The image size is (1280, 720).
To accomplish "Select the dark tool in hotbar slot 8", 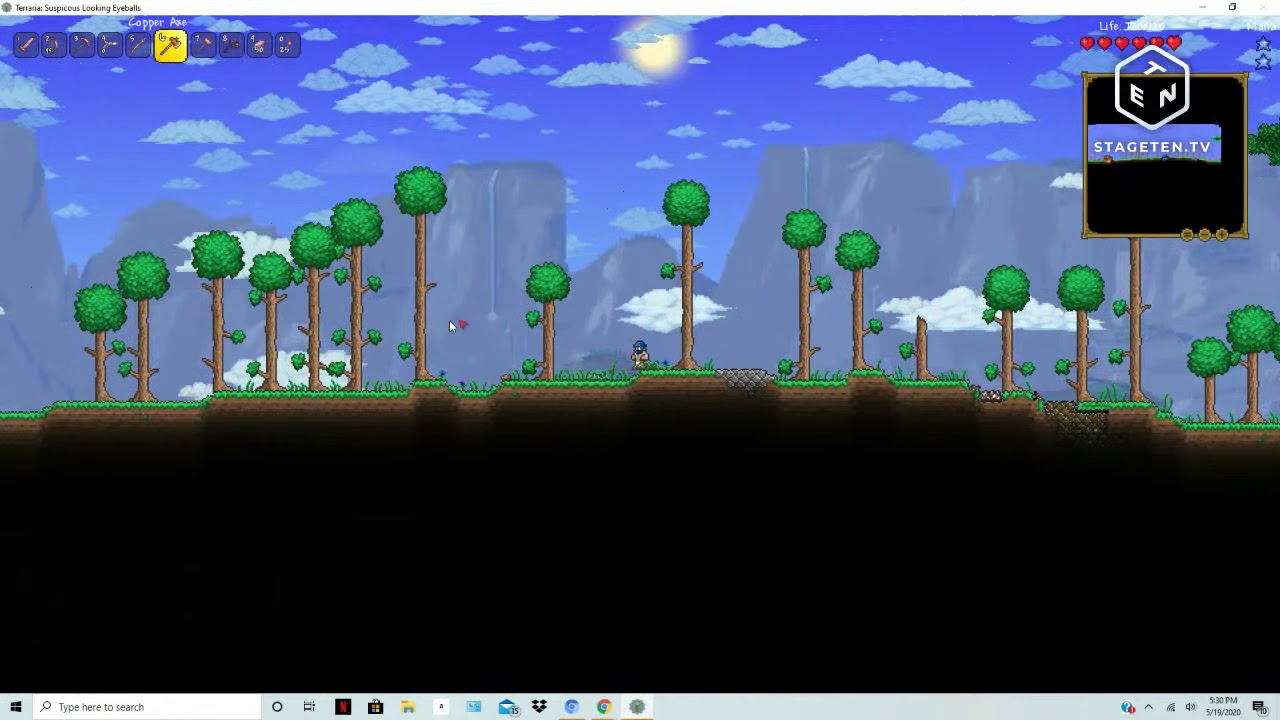I will coord(231,45).
